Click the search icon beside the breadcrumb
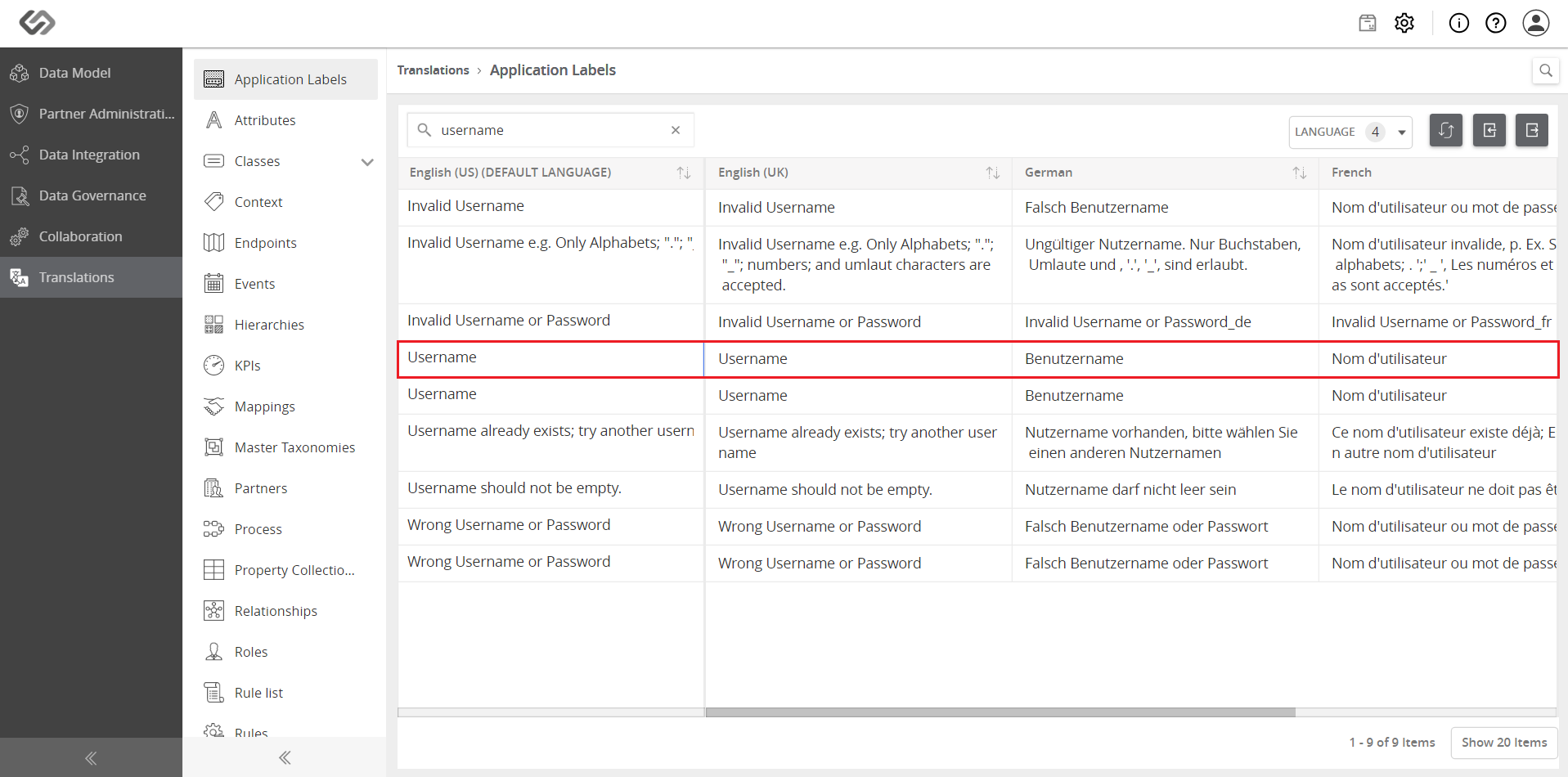This screenshot has width=1568, height=777. coord(1545,70)
